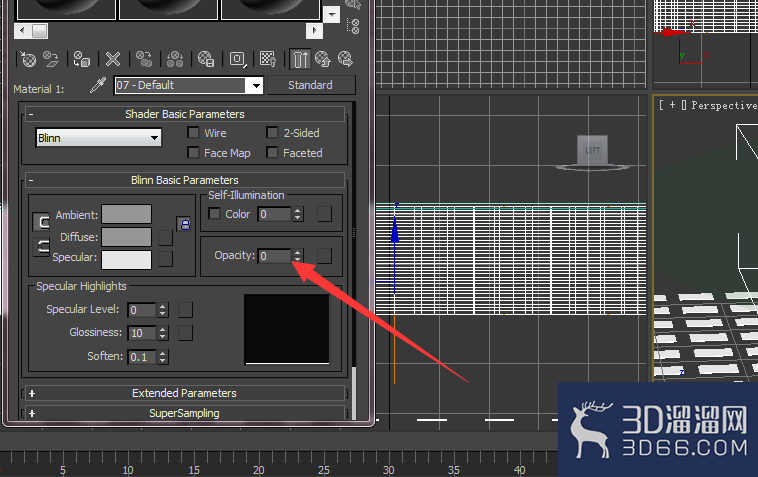Click the Self-Illumination Color spinner arrows
The width and height of the screenshot is (758, 477).
point(298,214)
